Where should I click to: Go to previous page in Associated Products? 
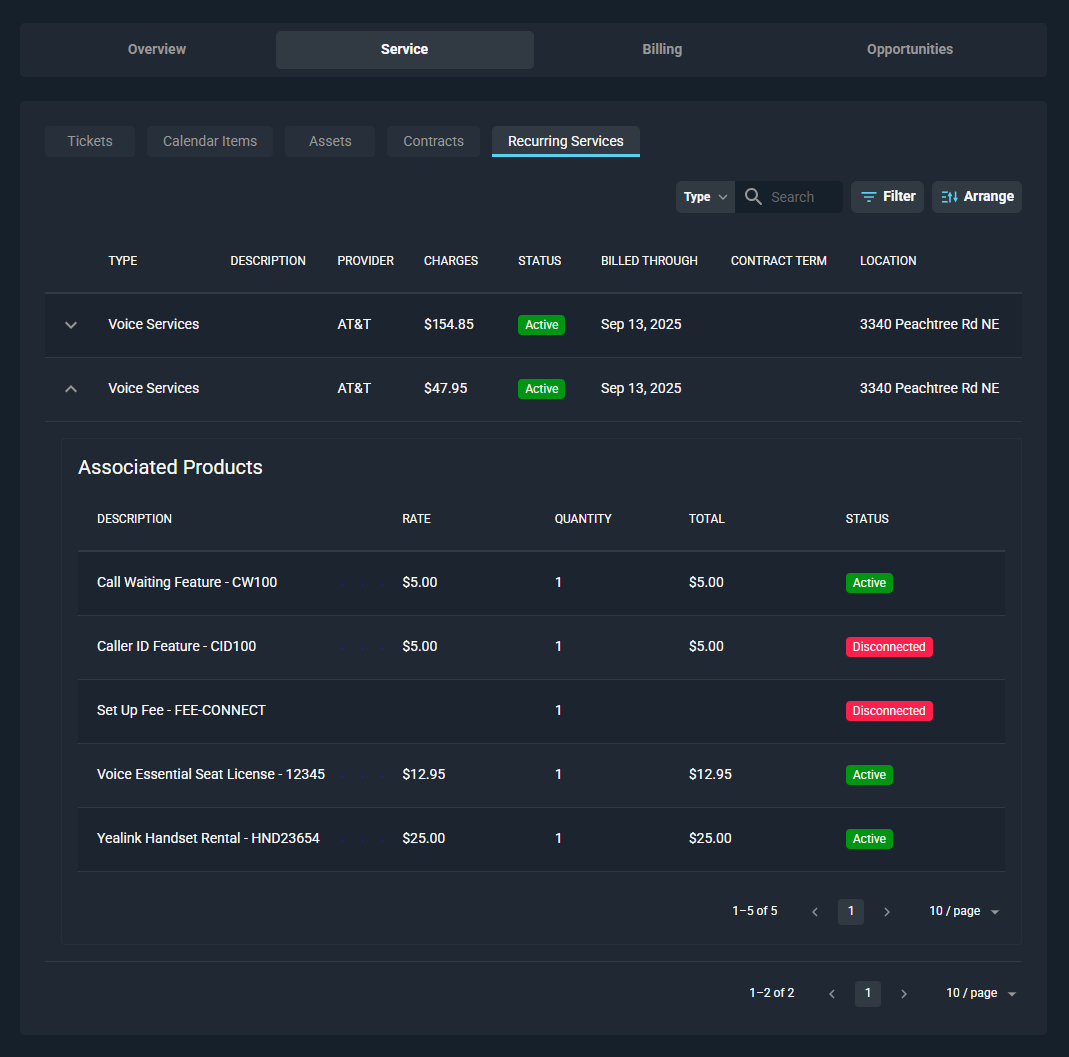click(x=815, y=912)
